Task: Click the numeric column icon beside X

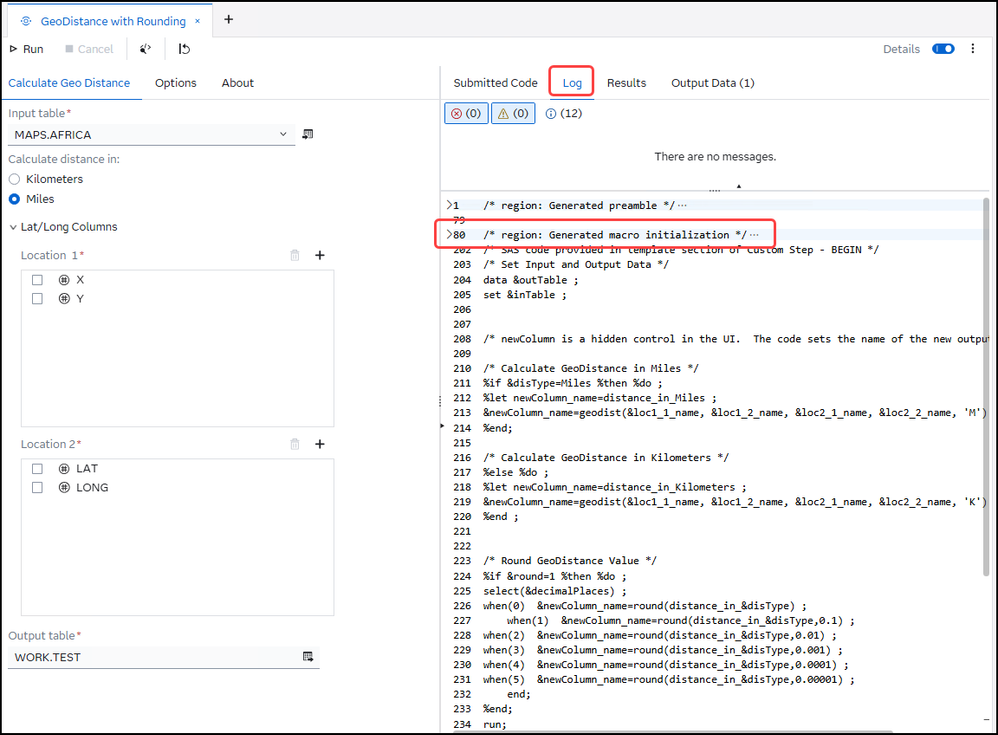Action: (x=64, y=280)
